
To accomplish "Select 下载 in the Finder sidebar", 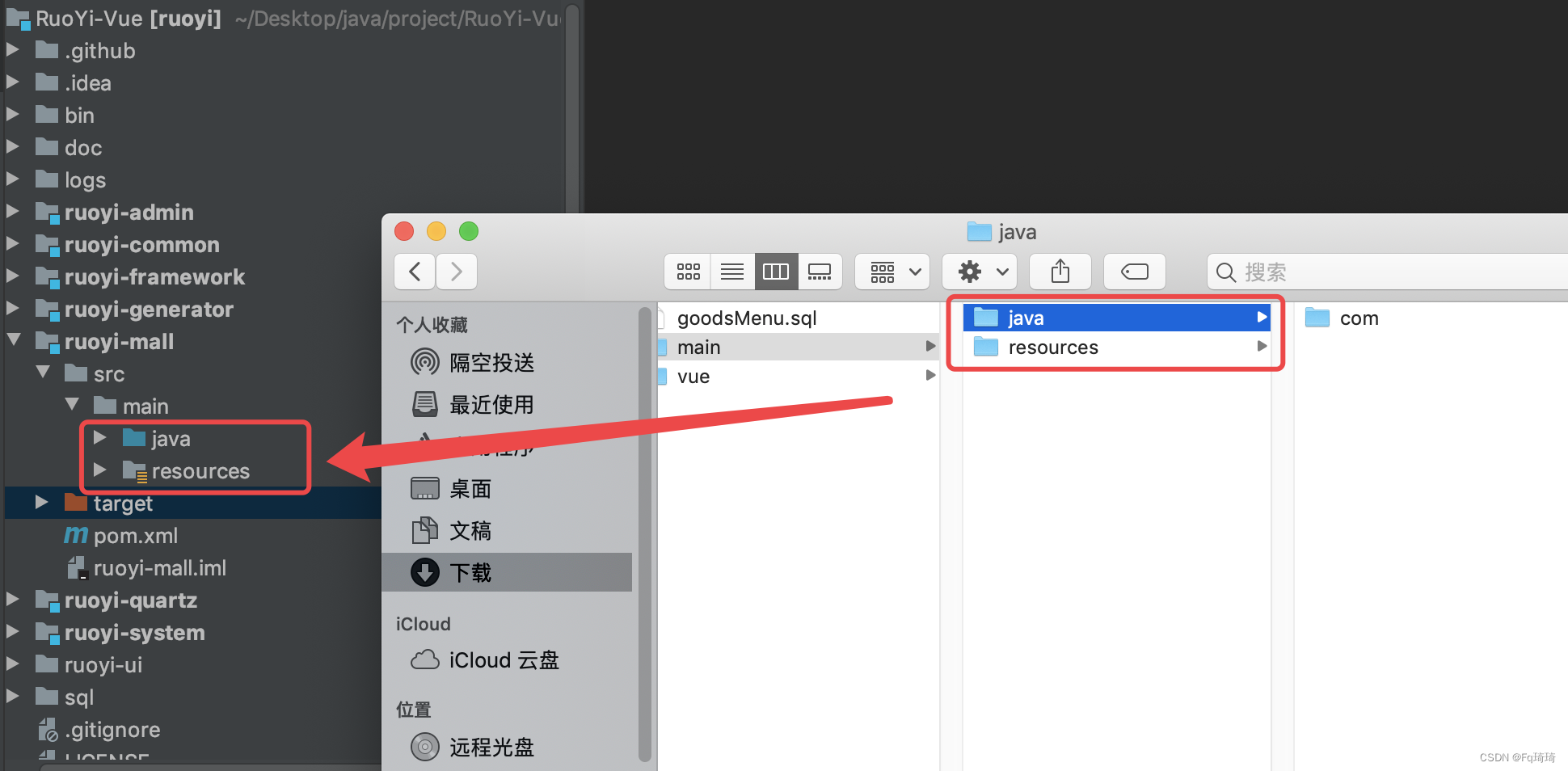I will tap(471, 572).
